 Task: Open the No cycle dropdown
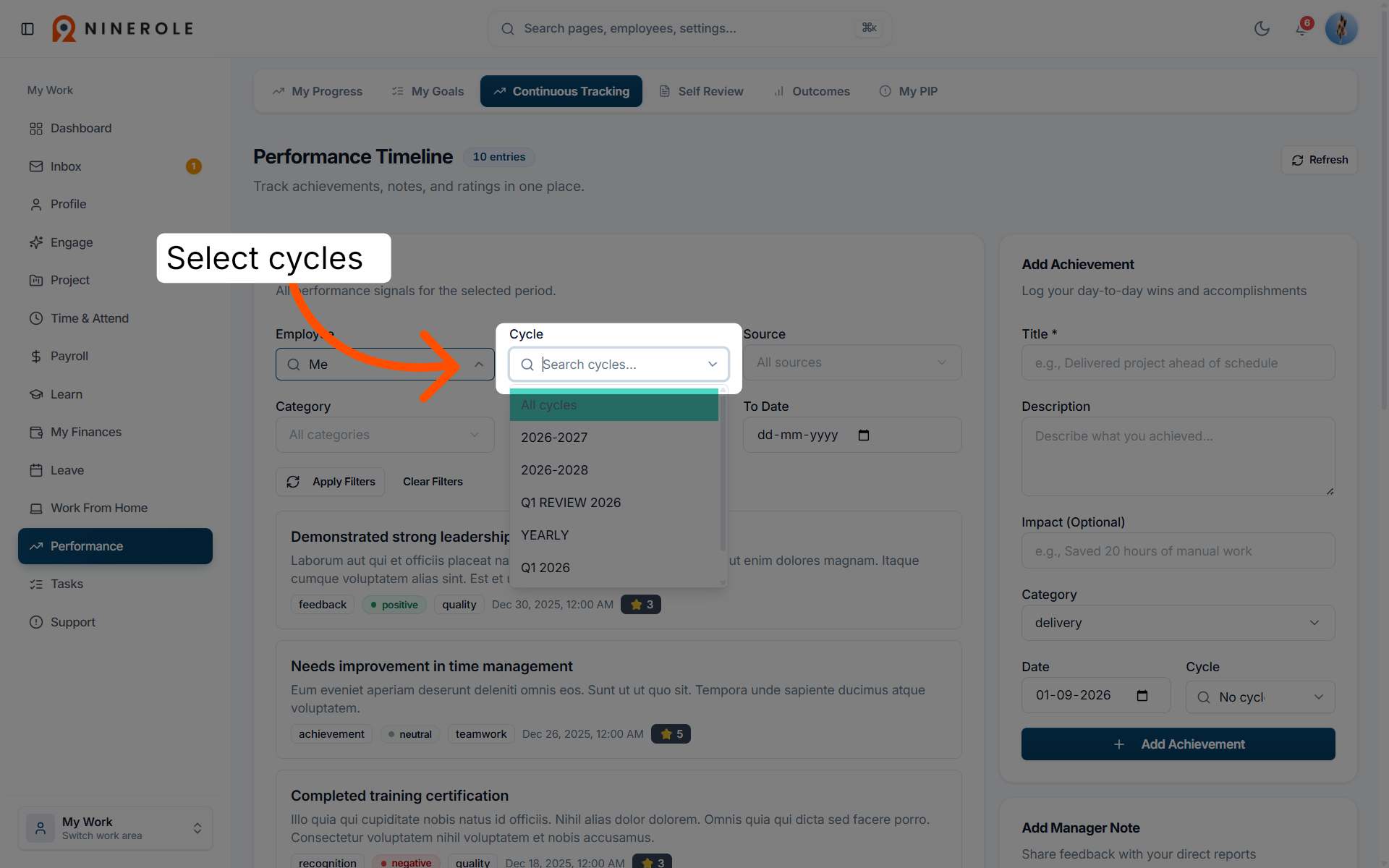point(1260,697)
